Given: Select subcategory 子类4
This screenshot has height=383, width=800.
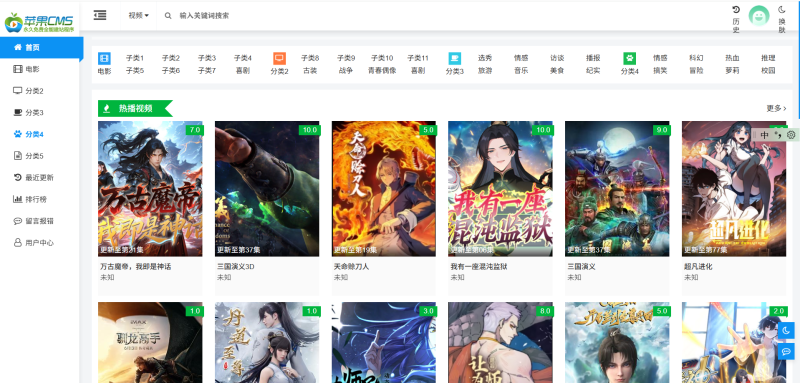Looking at the screenshot, I should pyautogui.click(x=243, y=58).
